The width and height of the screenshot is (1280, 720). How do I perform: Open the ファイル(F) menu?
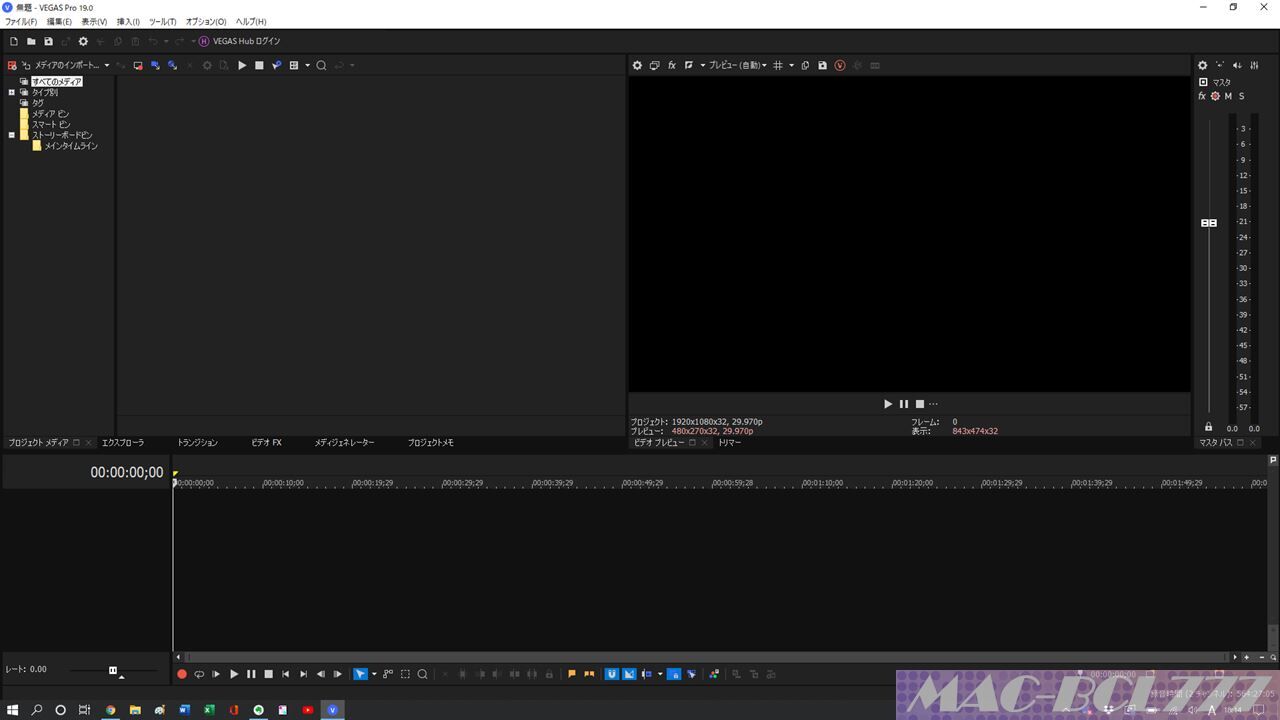[21, 21]
